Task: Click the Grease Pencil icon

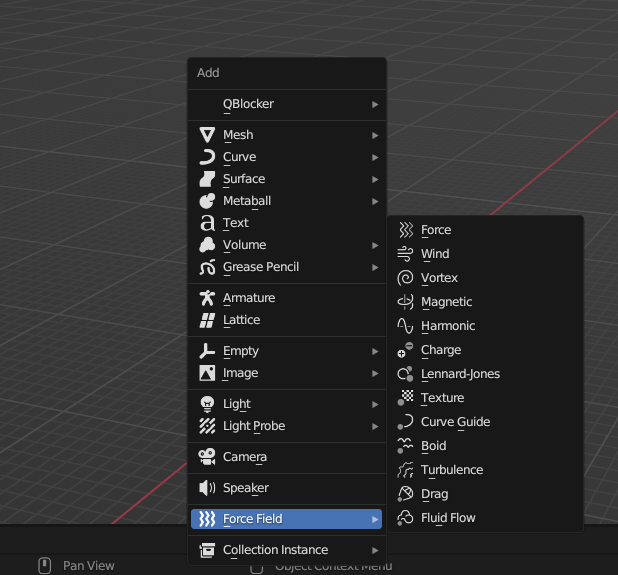Action: 207,267
